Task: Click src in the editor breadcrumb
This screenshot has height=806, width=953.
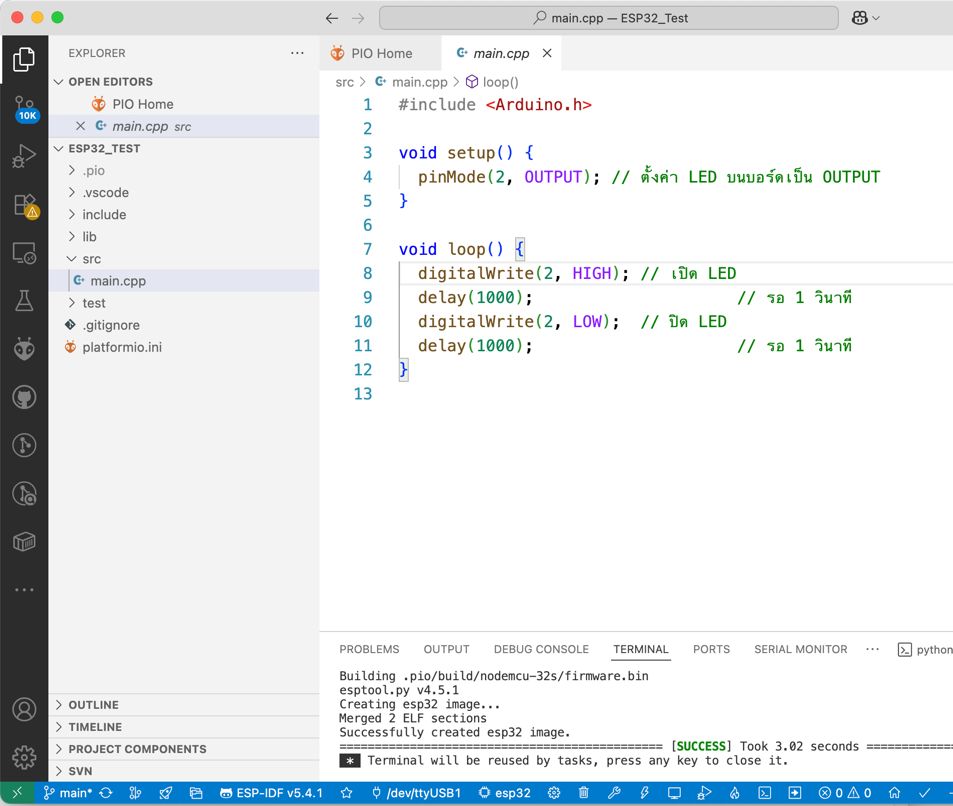Action: (x=345, y=82)
